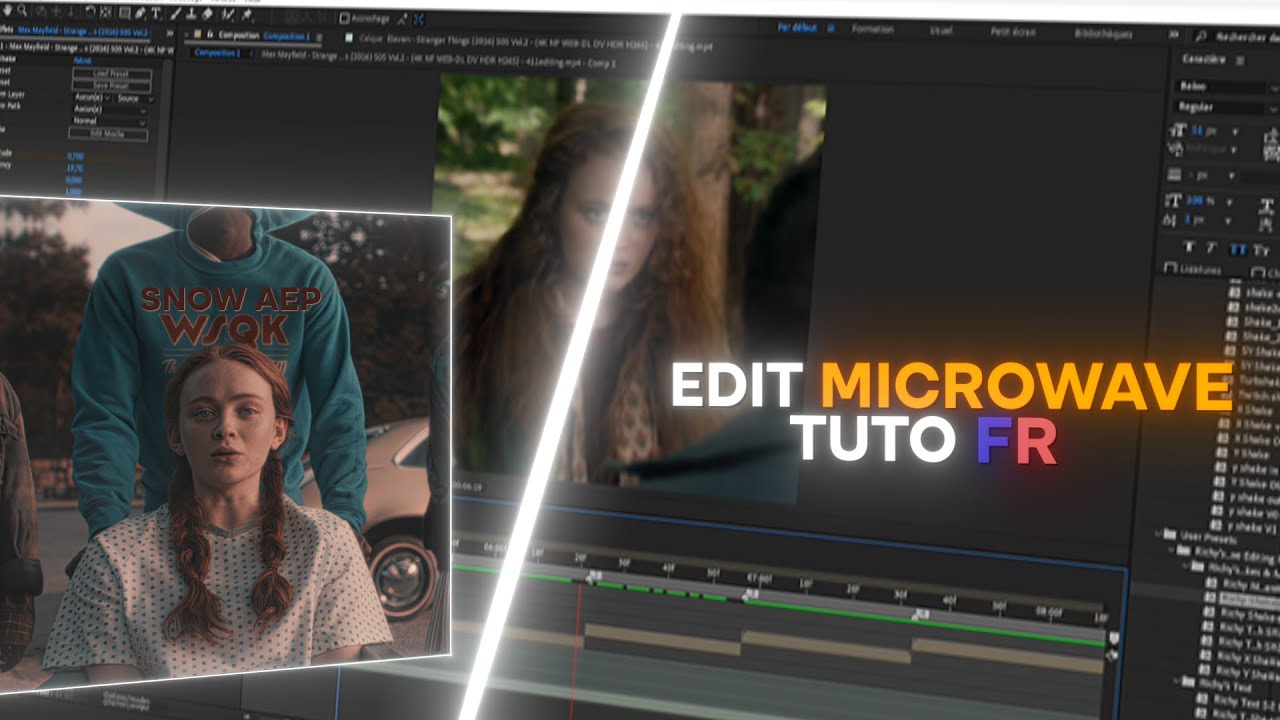Click the horizontal scale T icon
The image size is (1280, 720).
click(x=1268, y=205)
